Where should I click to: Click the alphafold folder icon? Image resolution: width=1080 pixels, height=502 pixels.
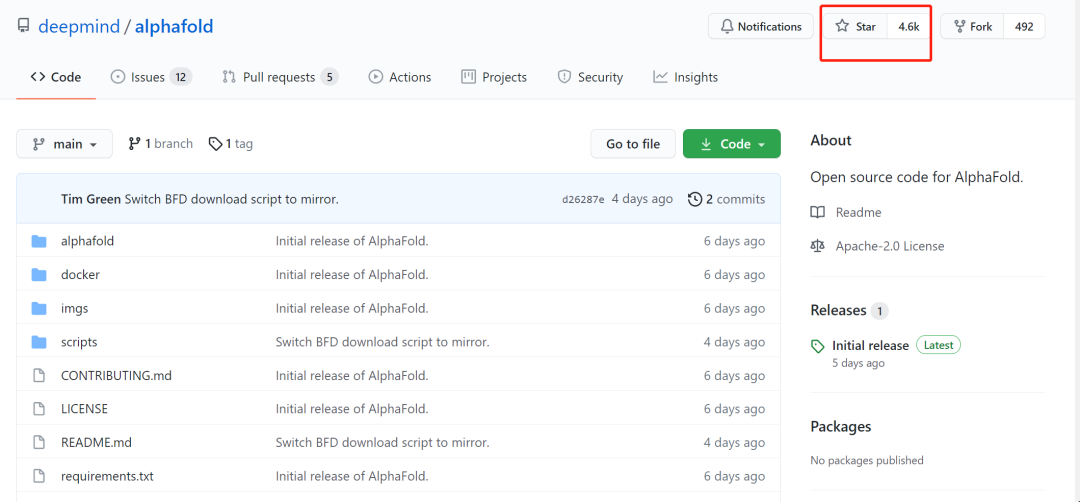[x=39, y=241]
